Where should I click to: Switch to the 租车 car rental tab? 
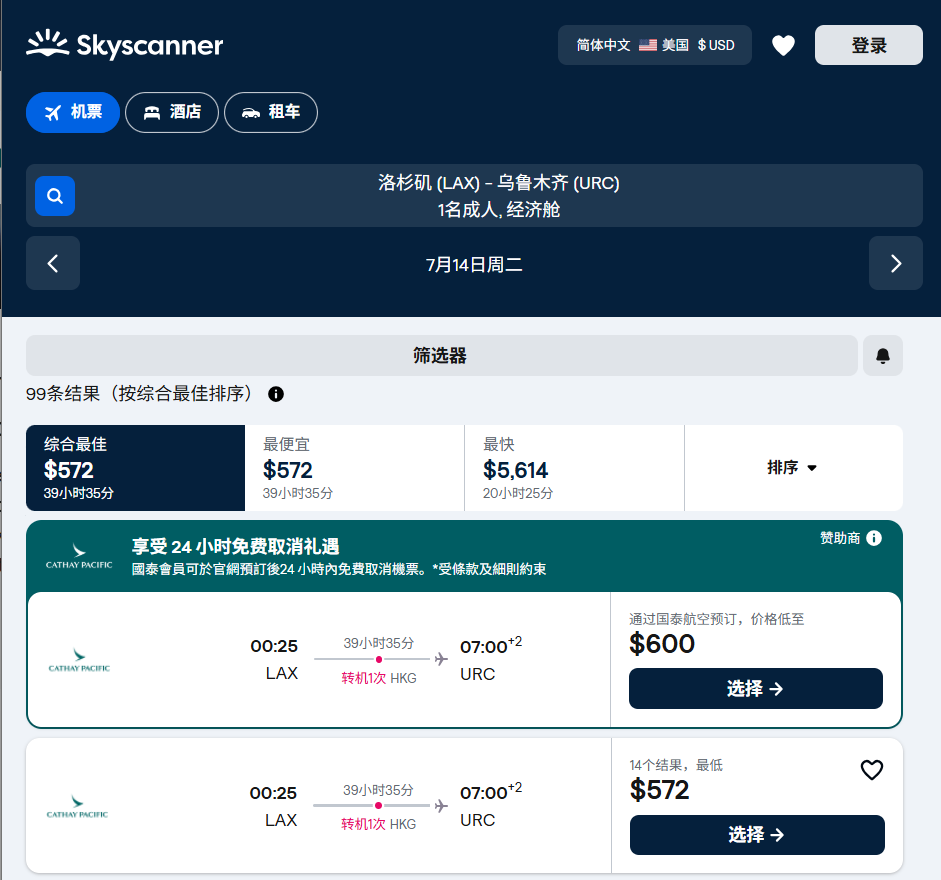[271, 112]
